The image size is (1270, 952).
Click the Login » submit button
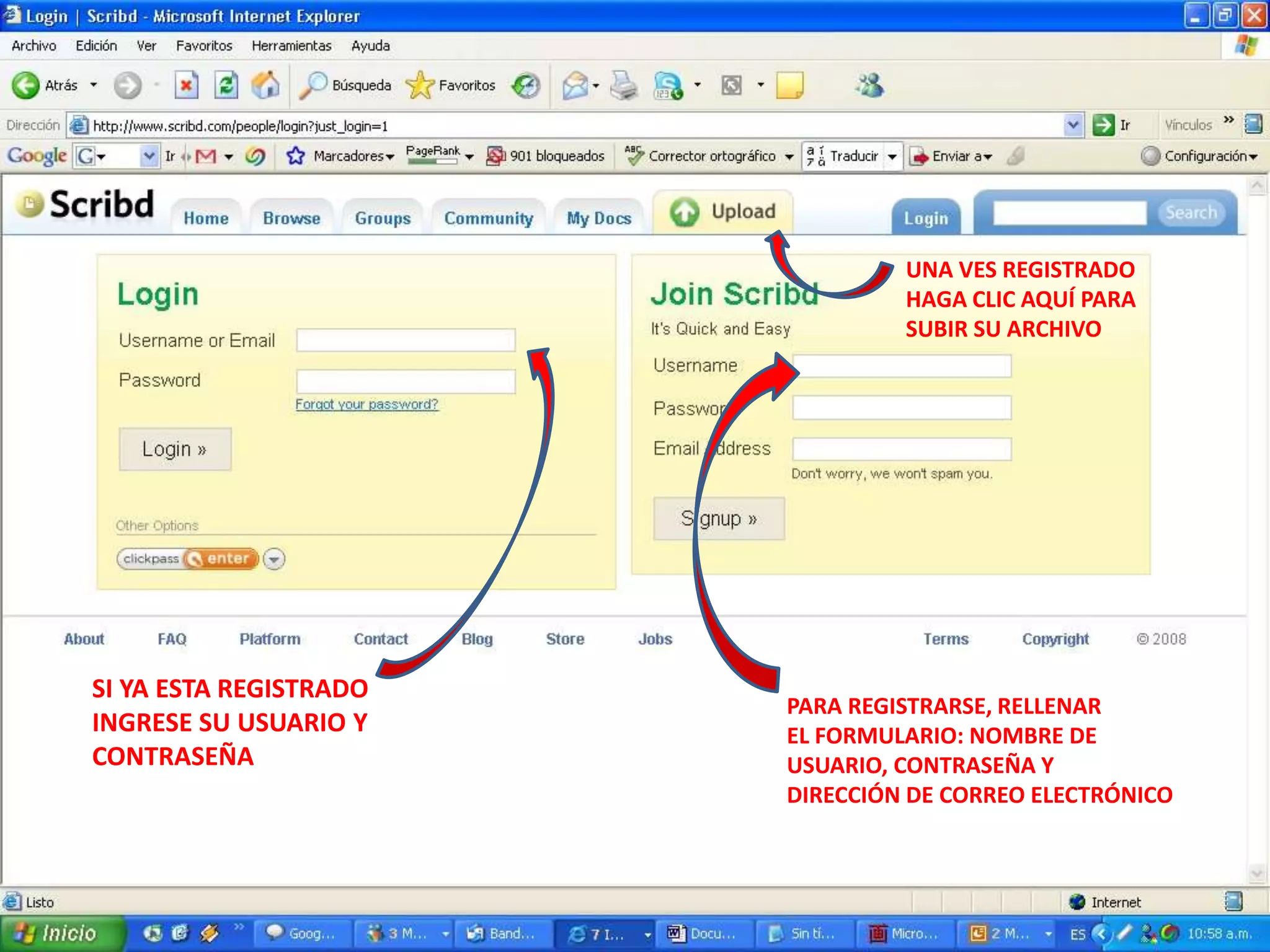(x=175, y=449)
